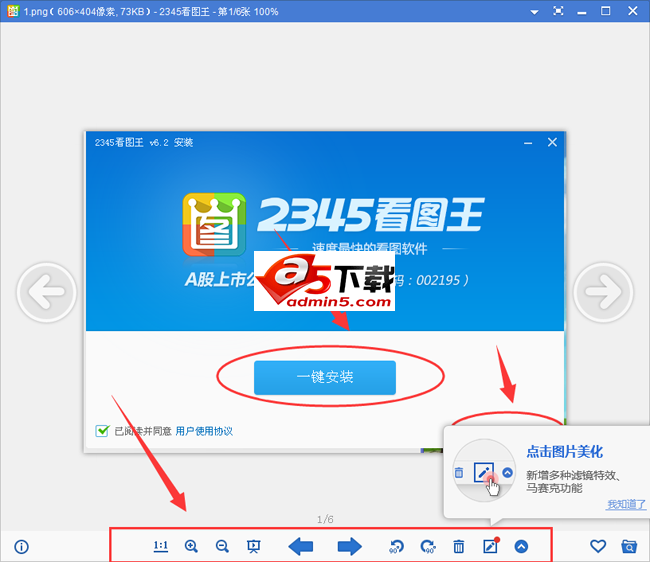
Task: Dismiss tip via 我知道了 link
Action: (626, 504)
